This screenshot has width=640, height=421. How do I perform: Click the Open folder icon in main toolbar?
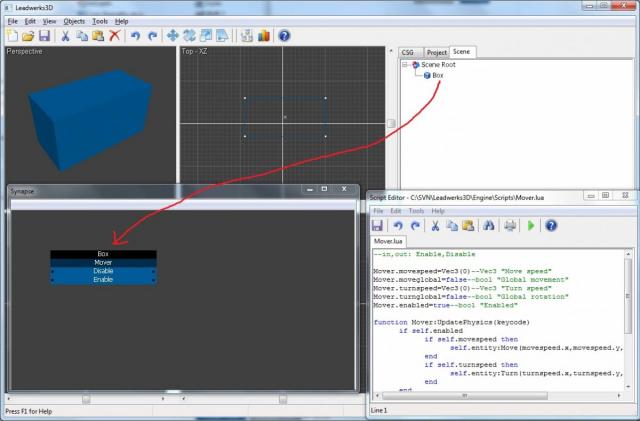point(27,35)
